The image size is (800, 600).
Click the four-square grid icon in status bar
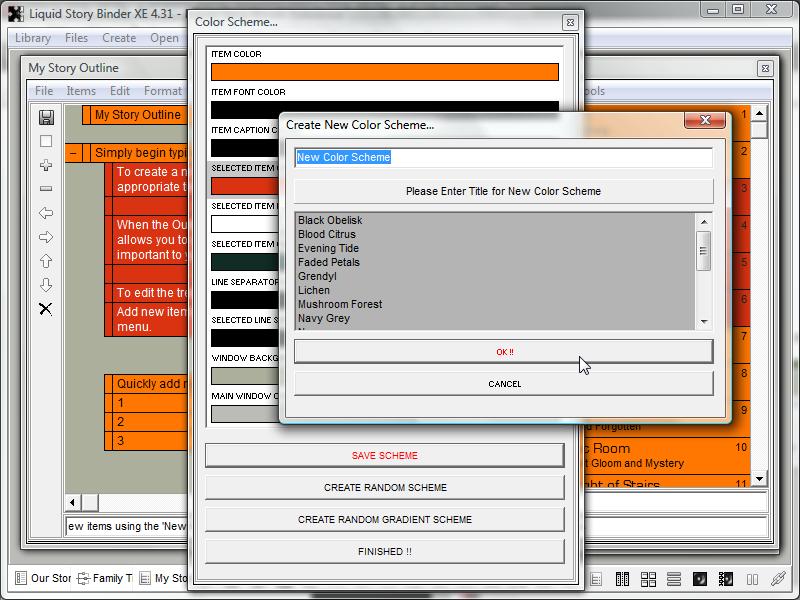click(x=648, y=579)
